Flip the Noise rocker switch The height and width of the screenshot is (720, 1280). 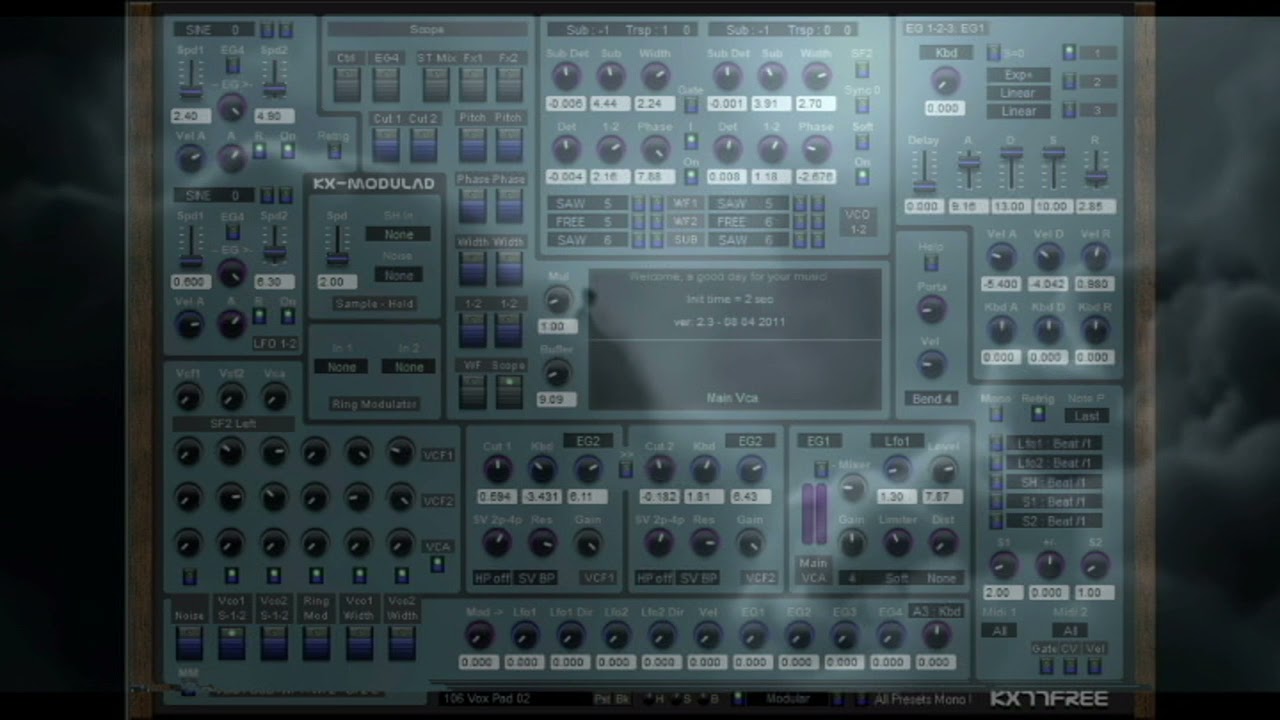pos(188,642)
